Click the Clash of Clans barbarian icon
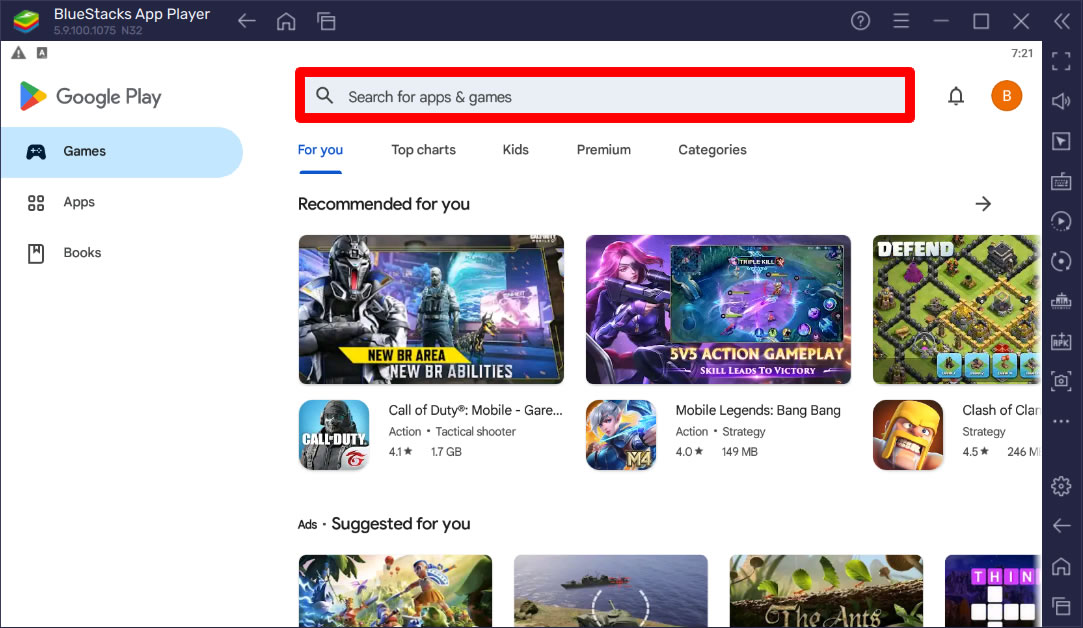Viewport: 1083px width, 628px height. 908,435
